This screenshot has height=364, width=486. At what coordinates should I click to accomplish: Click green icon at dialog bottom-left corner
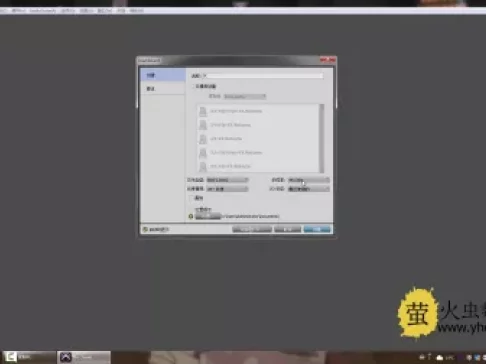[x=145, y=229]
